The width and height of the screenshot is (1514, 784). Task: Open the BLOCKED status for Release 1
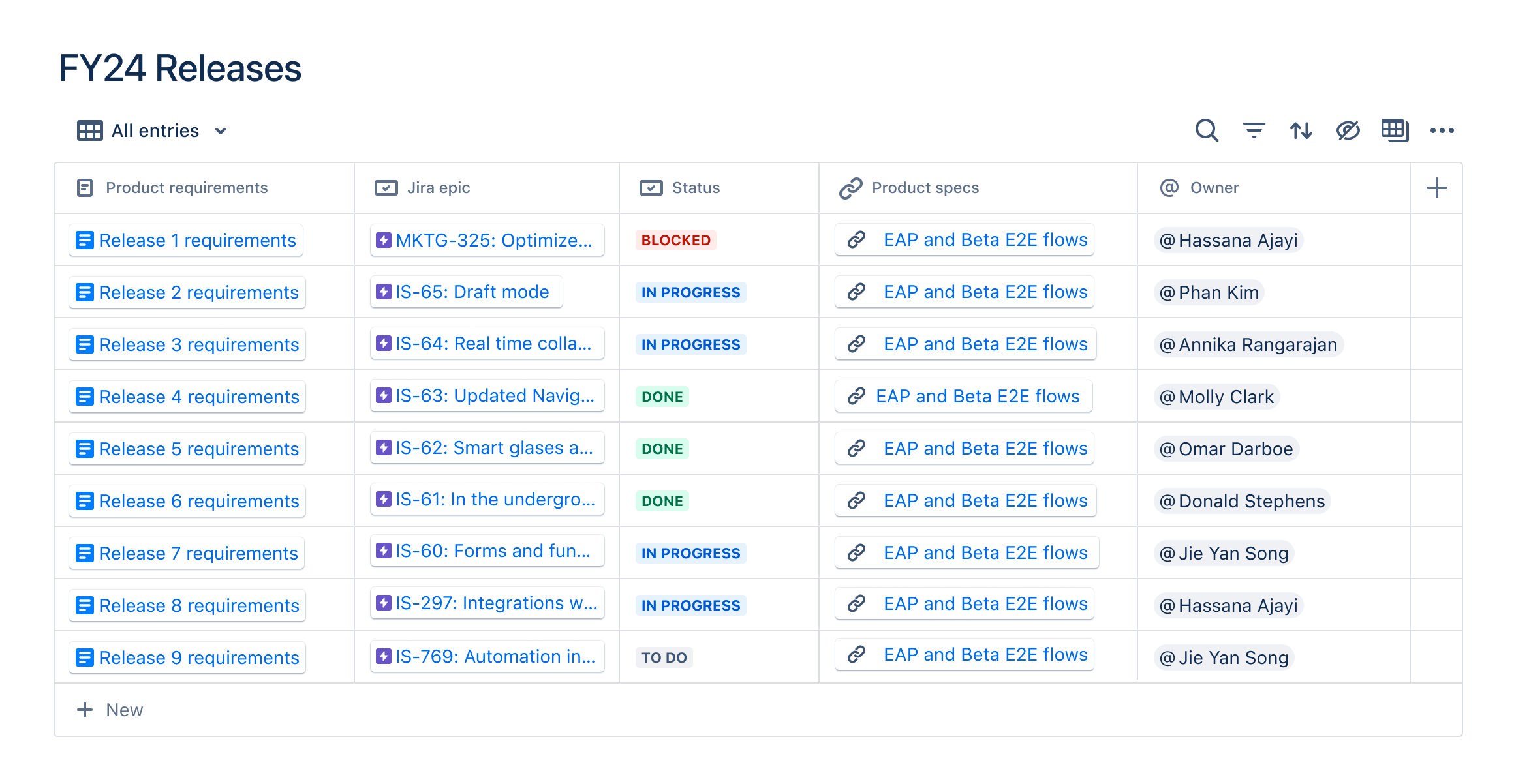click(675, 239)
